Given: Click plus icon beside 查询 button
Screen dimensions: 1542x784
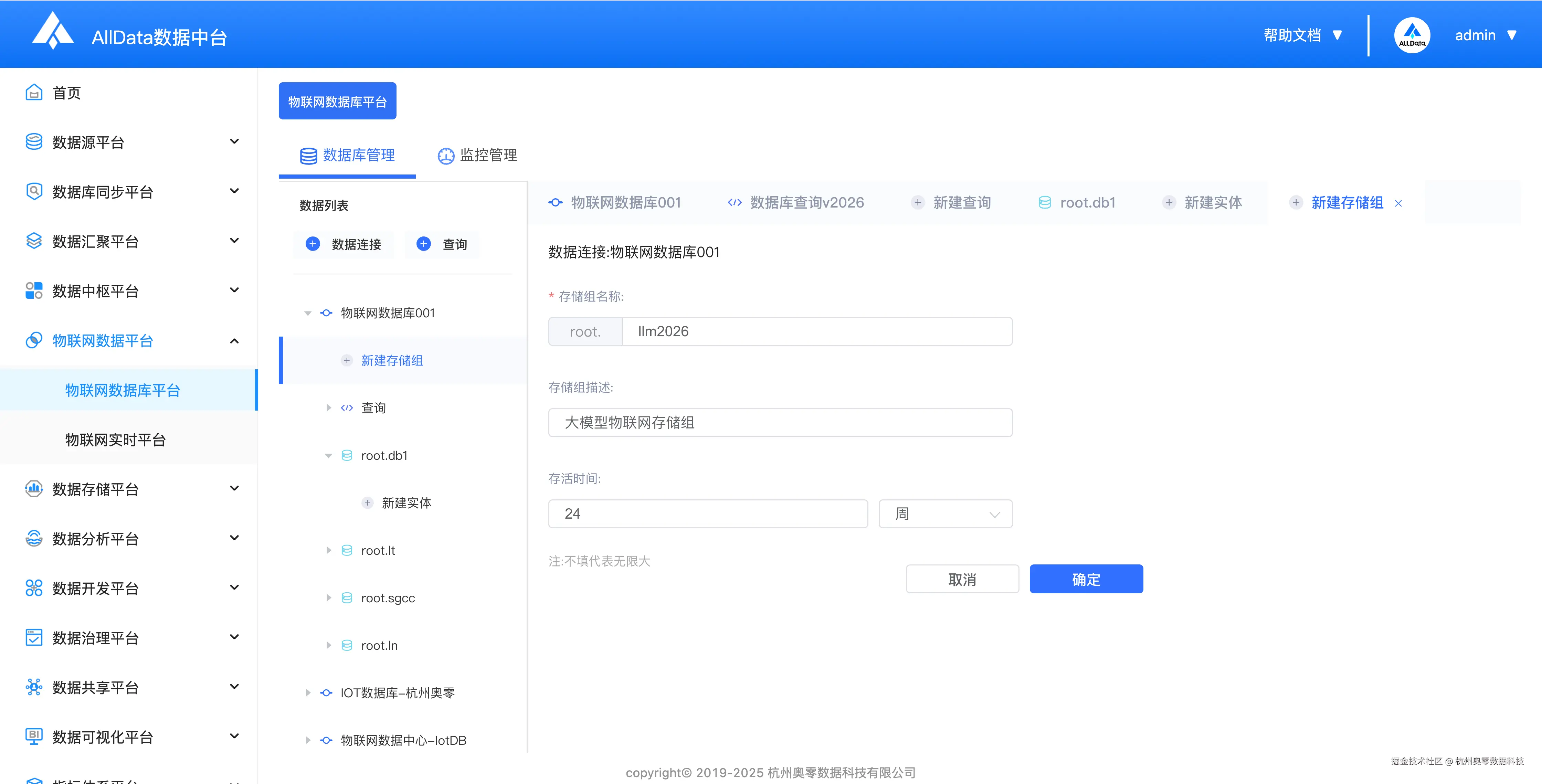Looking at the screenshot, I should click(424, 244).
